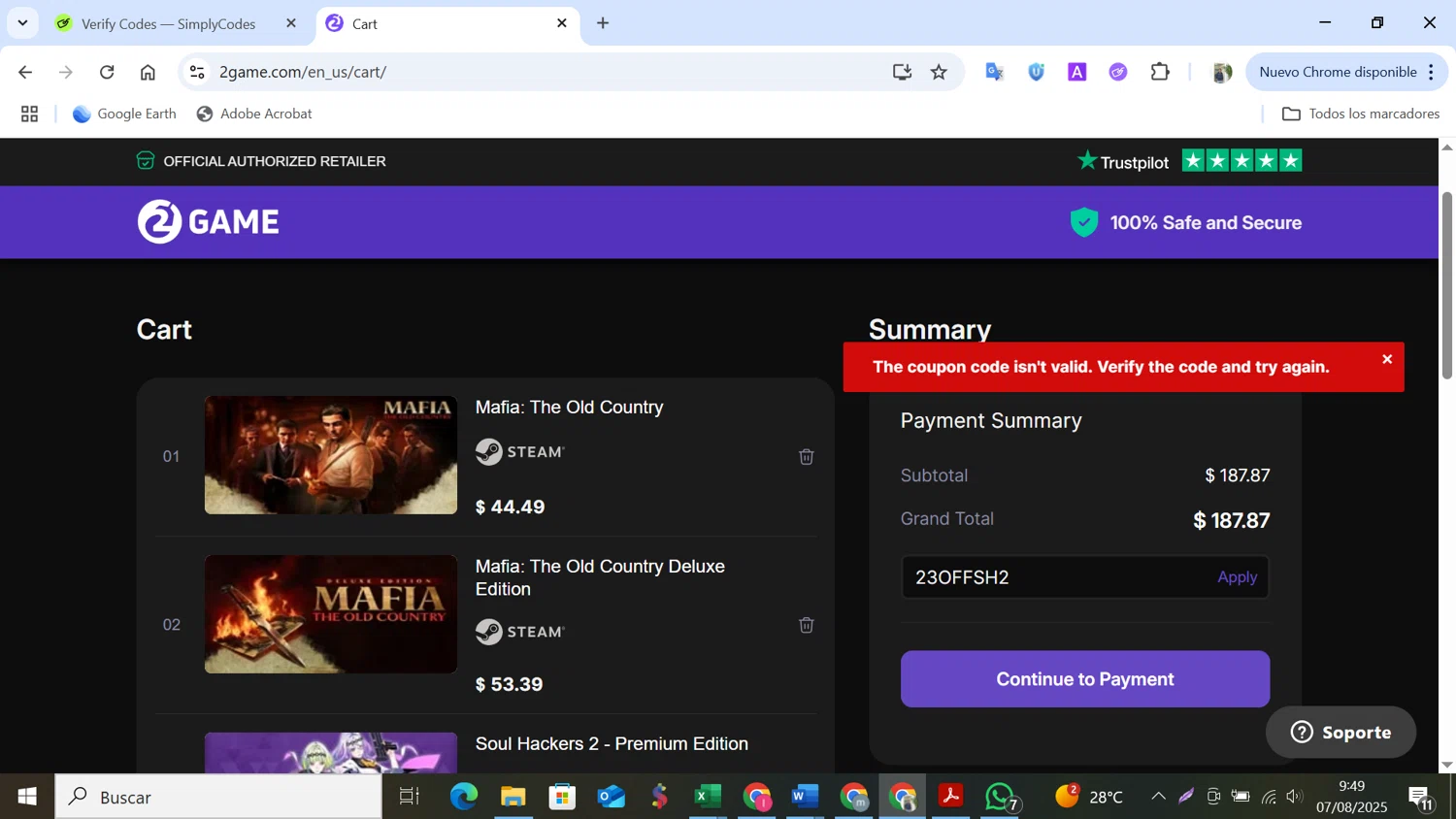
Task: Open the purple A extension
Action: 1077,72
